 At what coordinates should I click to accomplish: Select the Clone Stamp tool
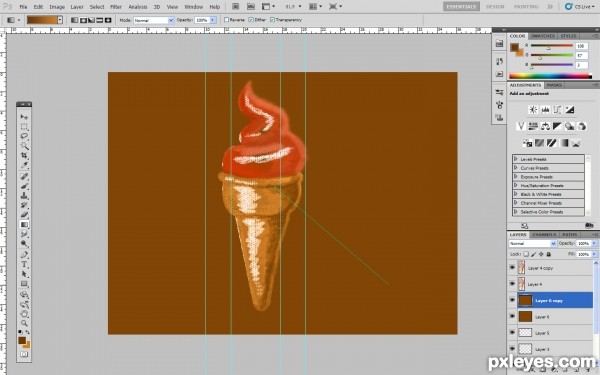click(24, 196)
